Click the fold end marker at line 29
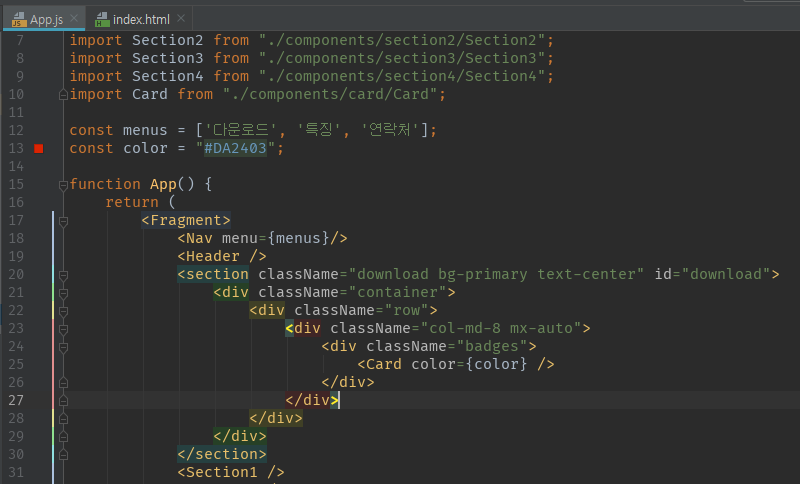Image resolution: width=800 pixels, height=484 pixels. [63, 437]
